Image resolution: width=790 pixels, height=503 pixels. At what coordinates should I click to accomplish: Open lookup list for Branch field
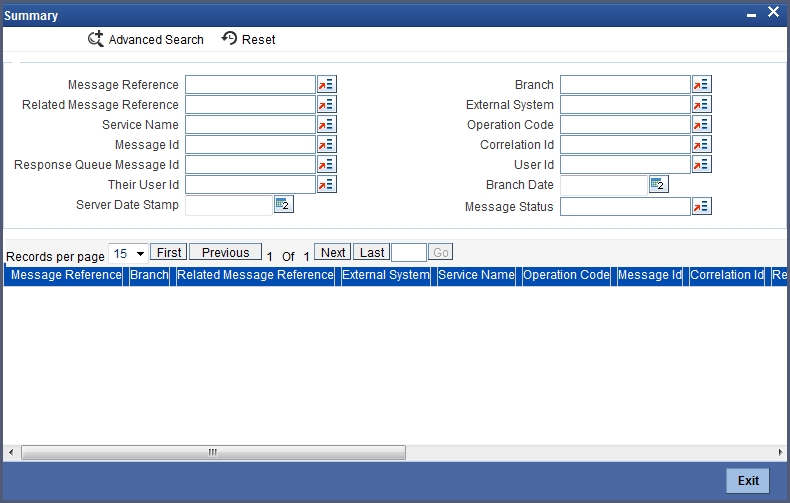pos(701,84)
